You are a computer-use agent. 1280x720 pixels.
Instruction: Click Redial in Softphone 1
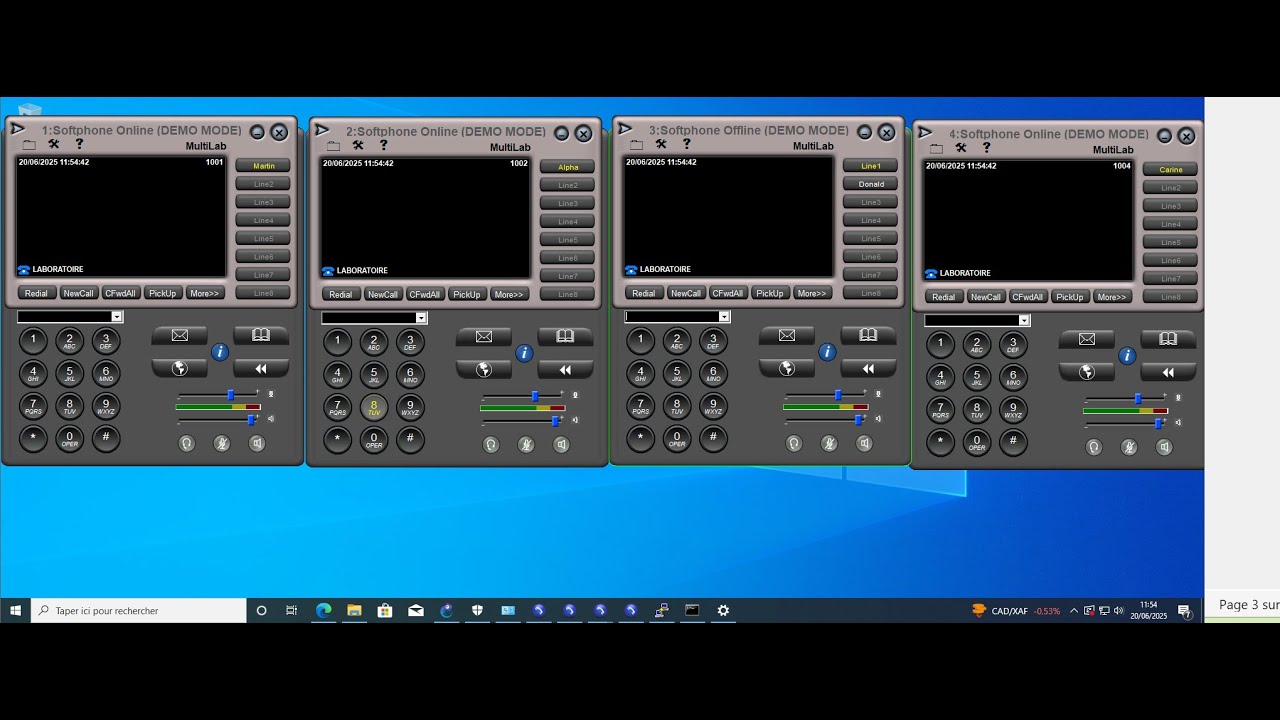[x=36, y=293]
